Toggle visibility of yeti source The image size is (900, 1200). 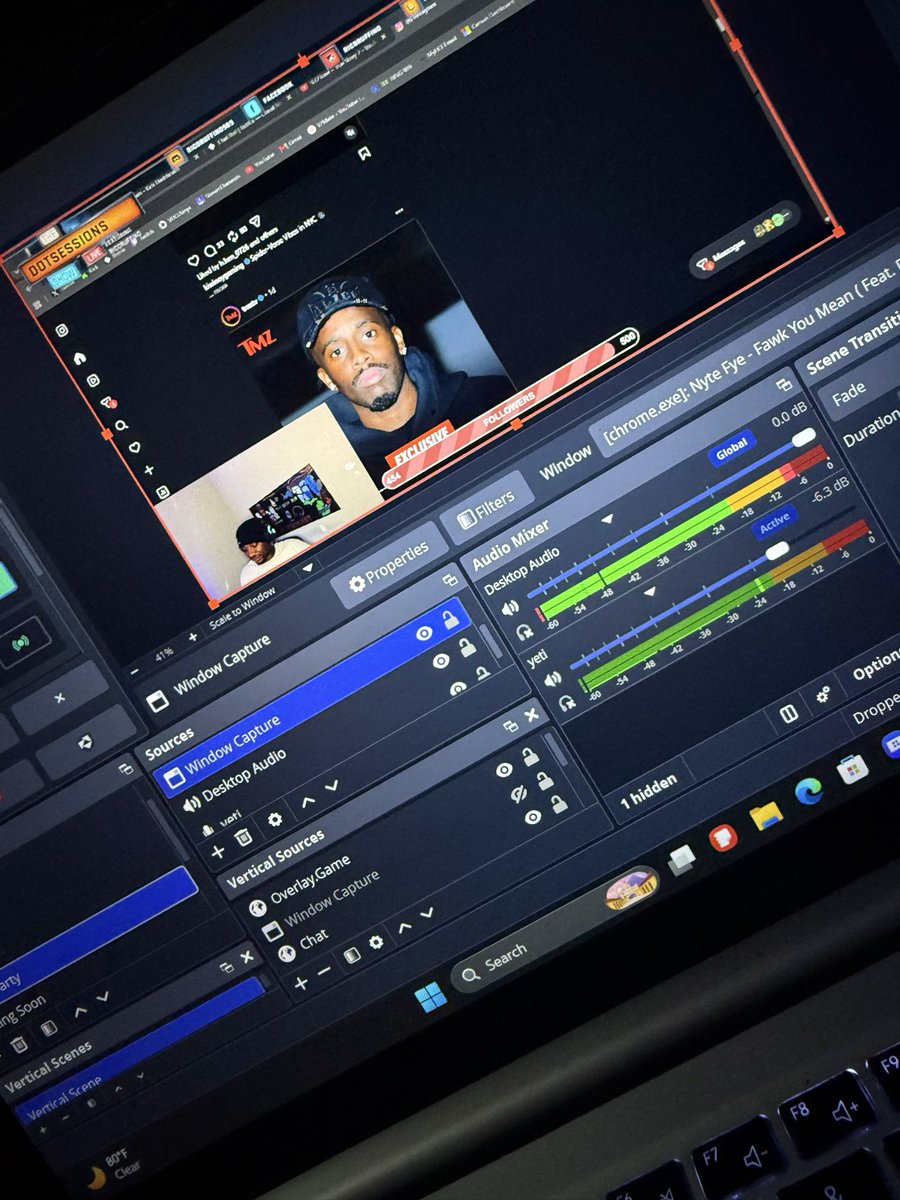pyautogui.click(x=458, y=689)
